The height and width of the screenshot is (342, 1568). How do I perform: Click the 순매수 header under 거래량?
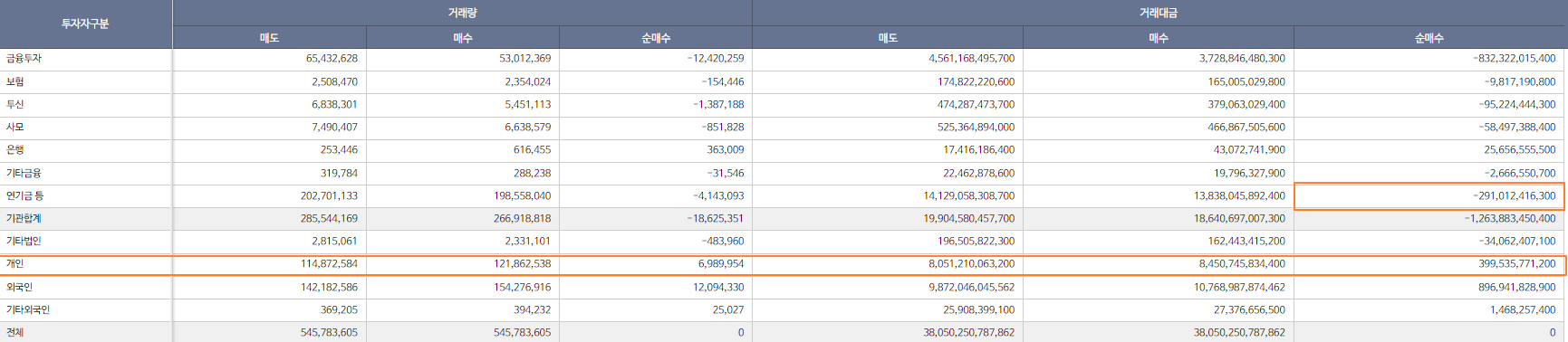click(x=656, y=38)
